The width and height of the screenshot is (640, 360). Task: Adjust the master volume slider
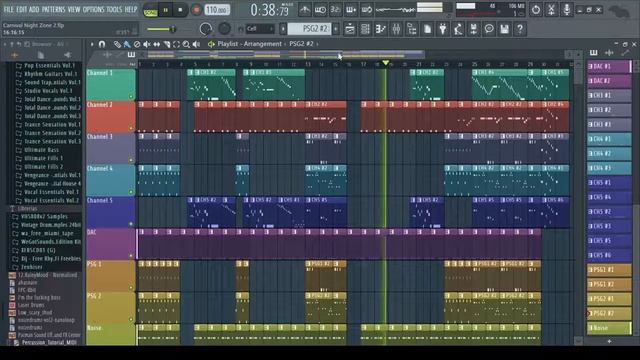tap(161, 29)
